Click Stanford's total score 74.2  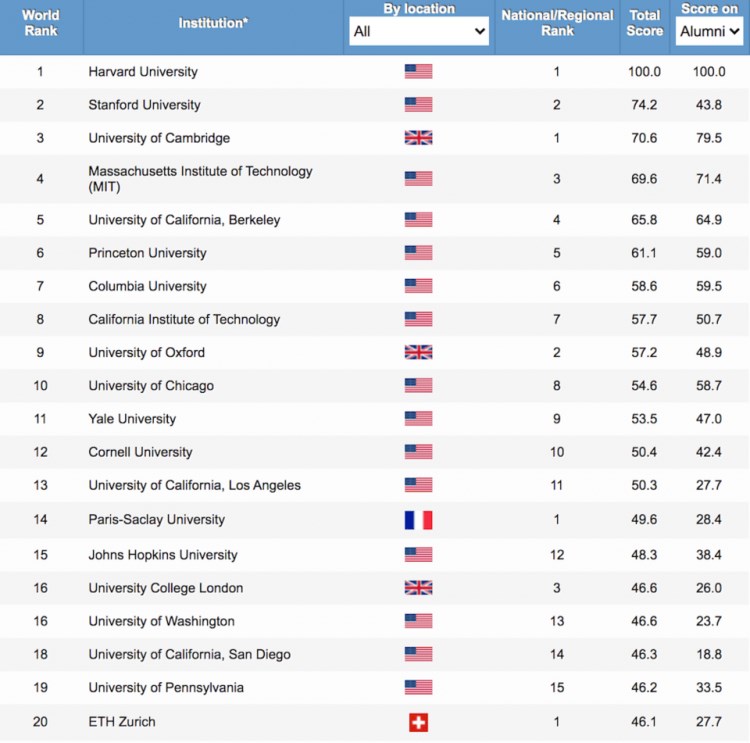coord(644,105)
